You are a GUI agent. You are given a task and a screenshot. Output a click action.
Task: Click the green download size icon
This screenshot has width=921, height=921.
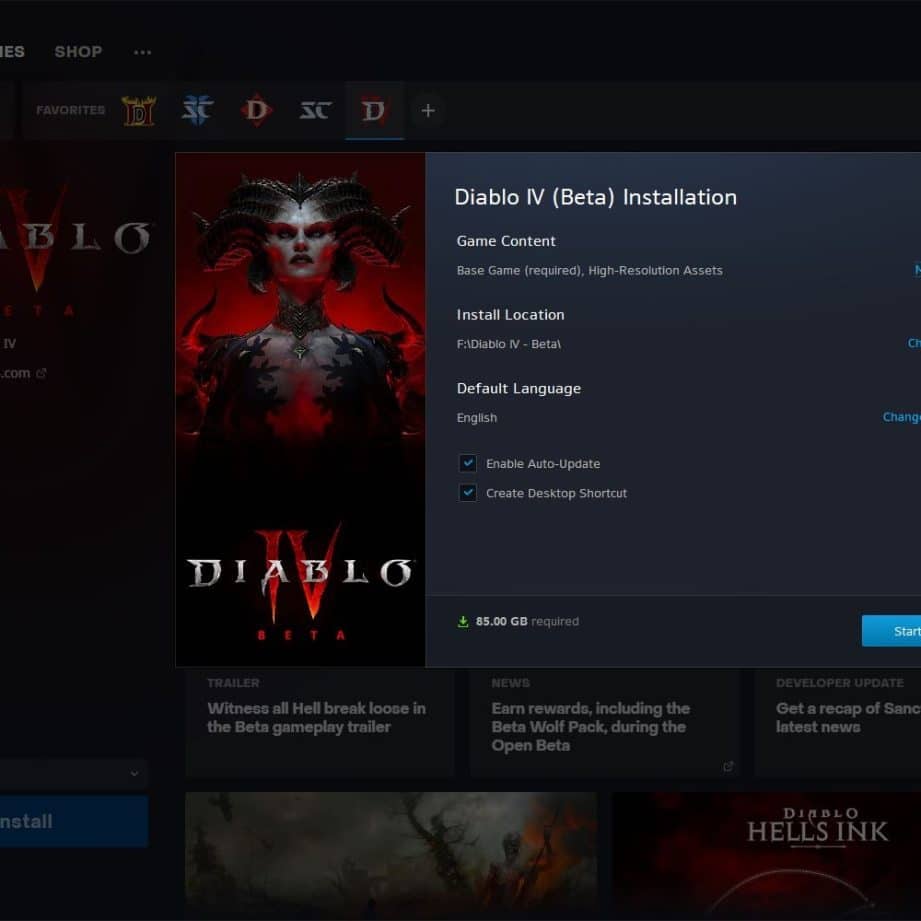coord(463,621)
